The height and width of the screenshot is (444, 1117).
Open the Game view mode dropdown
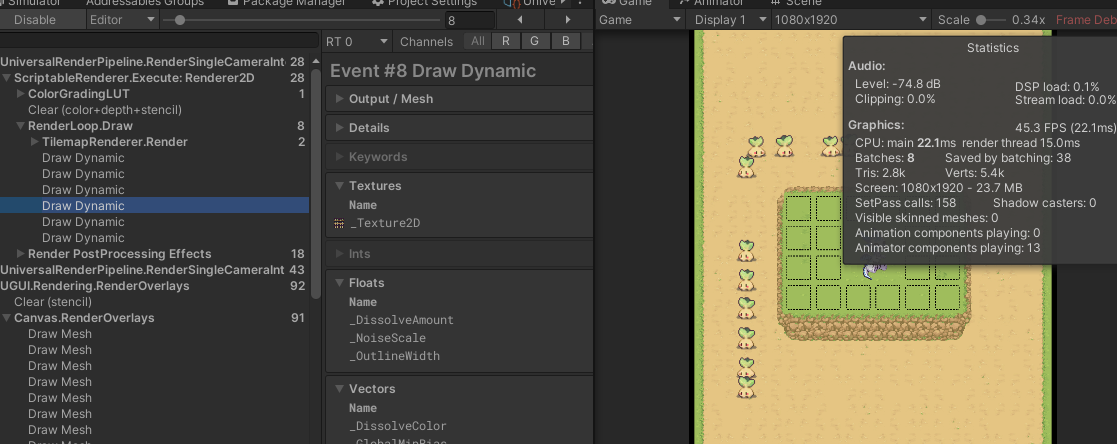640,20
